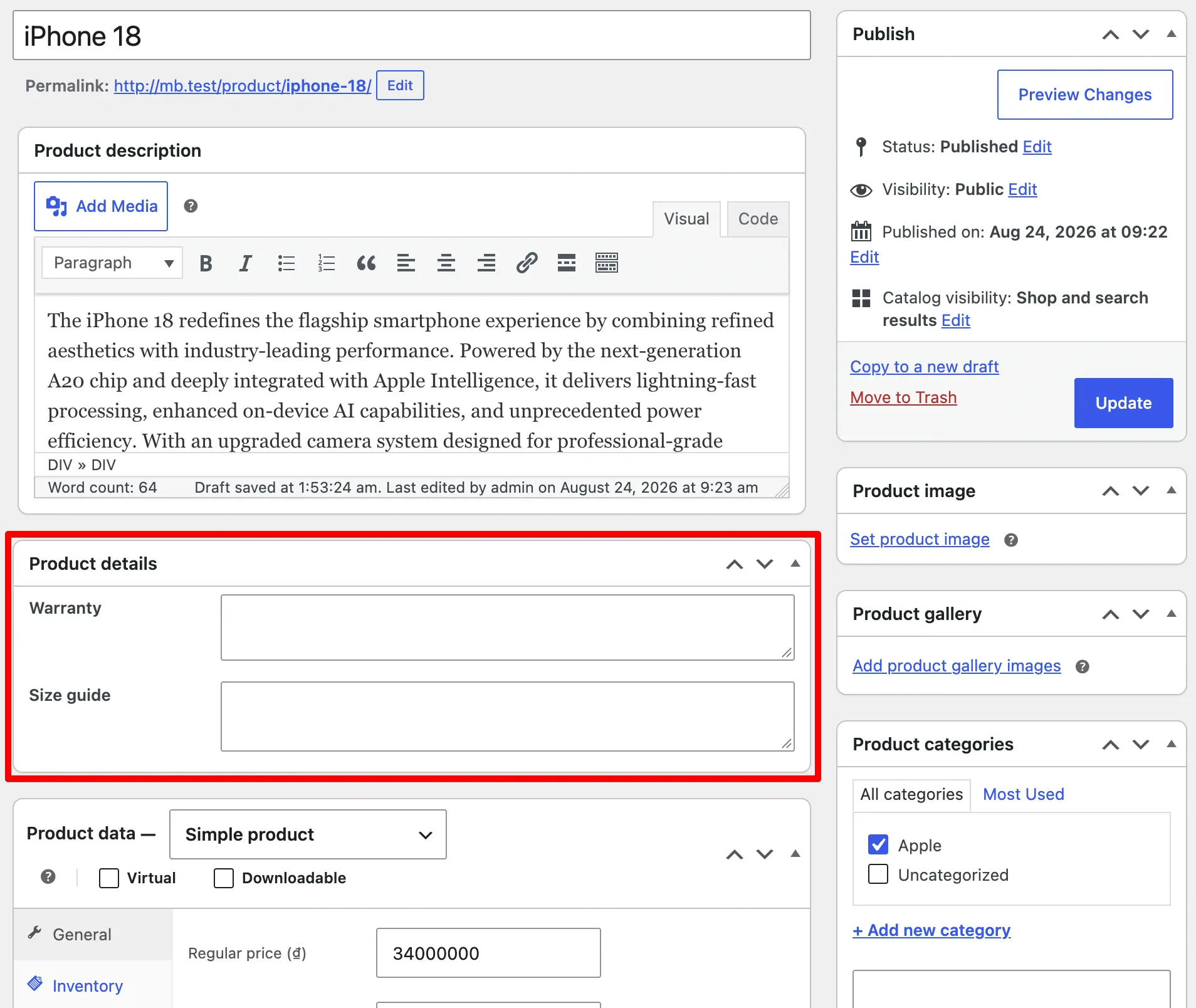Align text center
This screenshot has width=1196, height=1008.
[x=446, y=263]
